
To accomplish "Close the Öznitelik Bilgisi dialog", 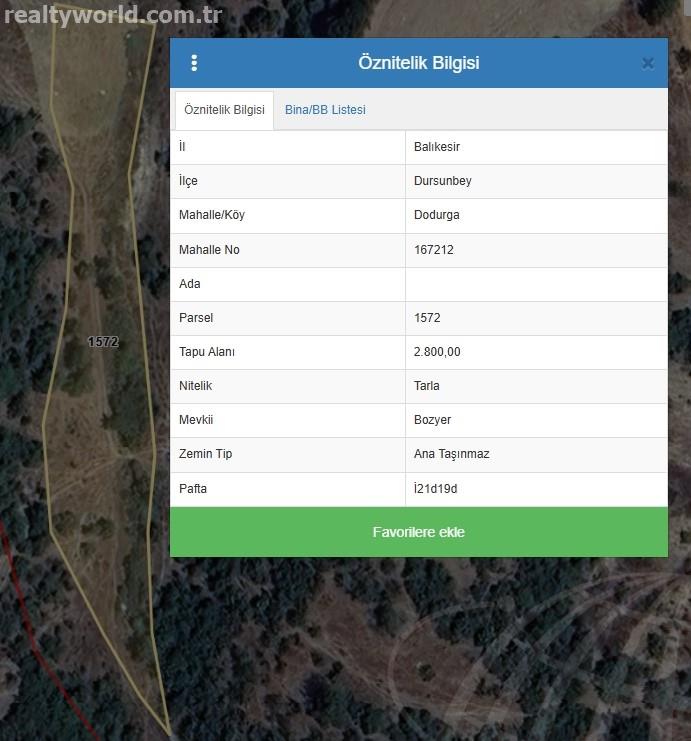I will [x=648, y=63].
